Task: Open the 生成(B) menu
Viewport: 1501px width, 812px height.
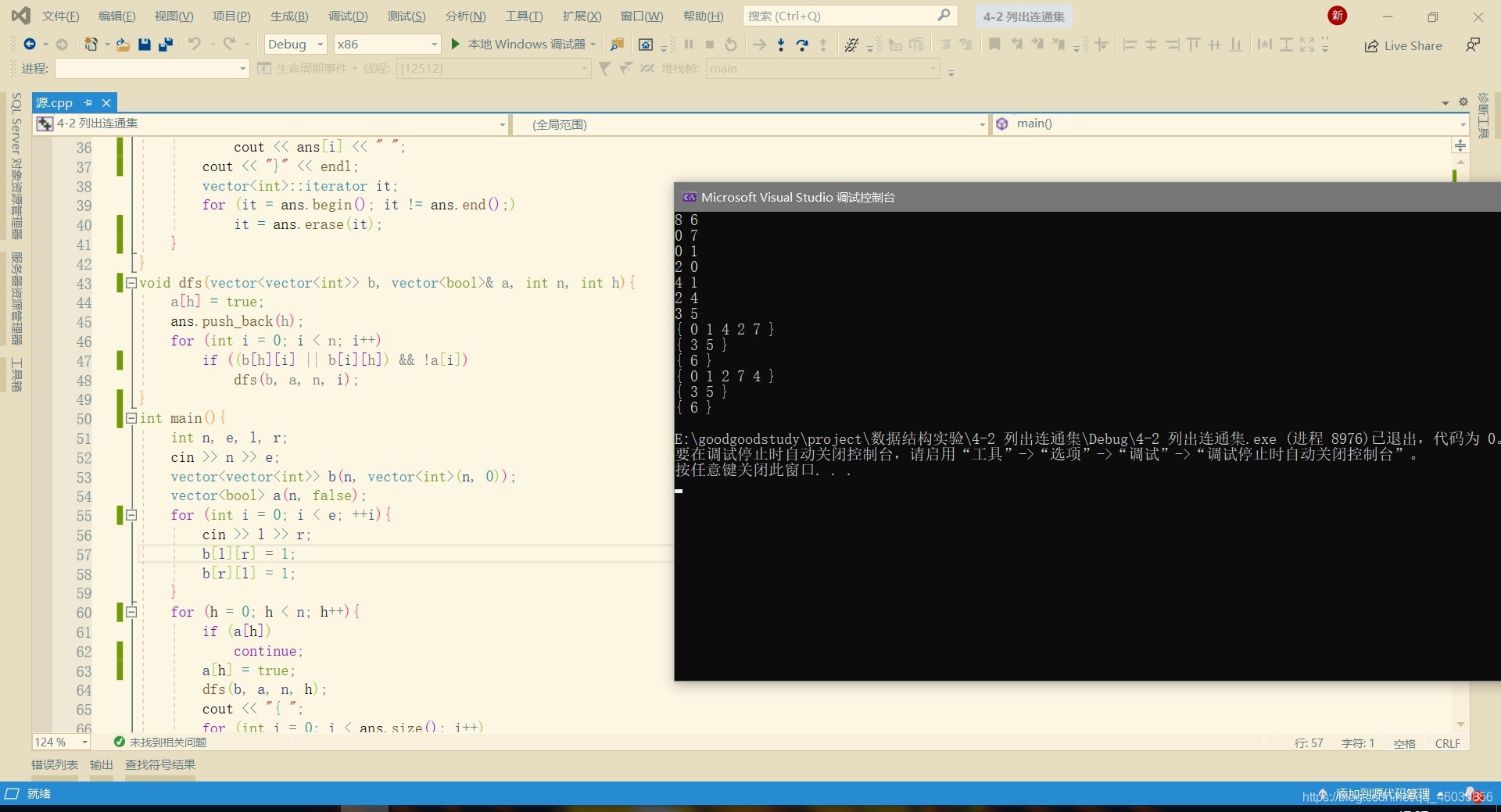Action: (289, 16)
